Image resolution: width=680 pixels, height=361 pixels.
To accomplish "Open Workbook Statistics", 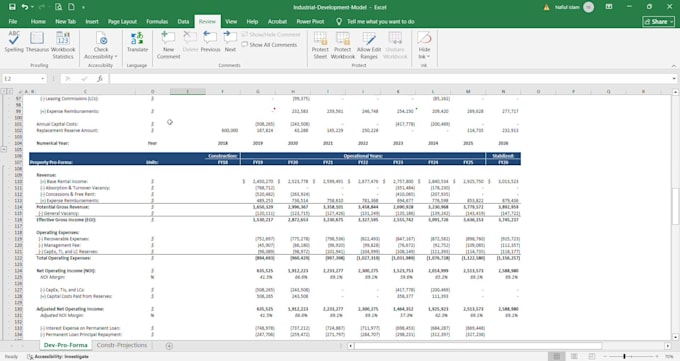I will coord(63,45).
